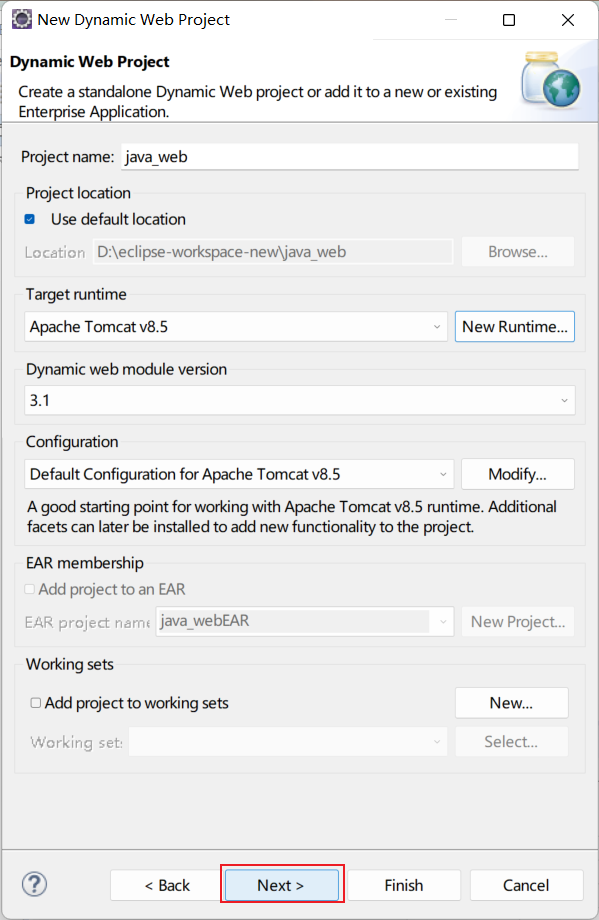Close the New Dynamic Web Project dialog

click(x=568, y=20)
